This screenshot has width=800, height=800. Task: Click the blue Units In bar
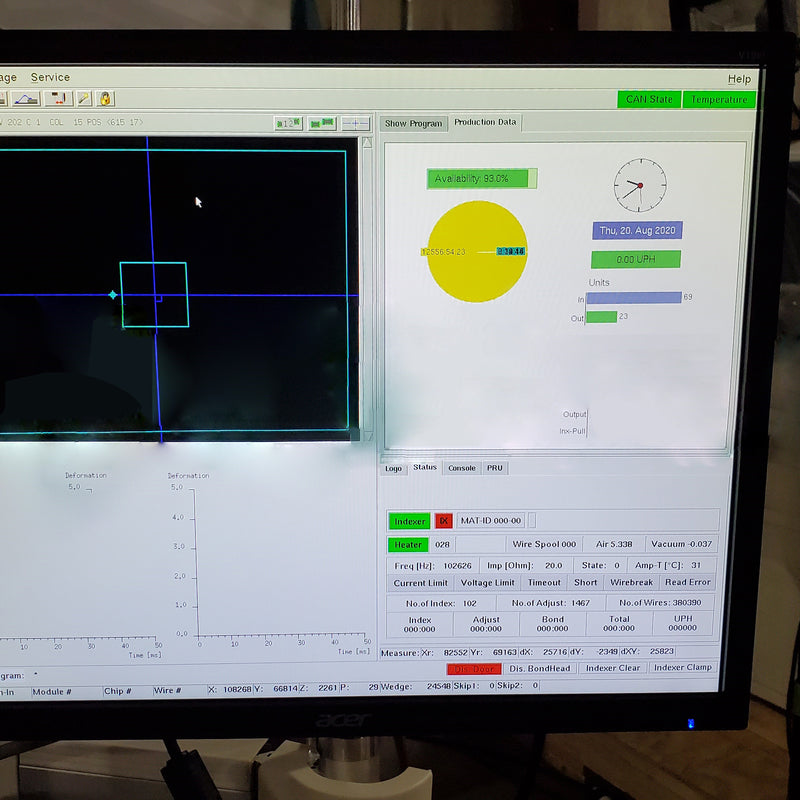click(634, 297)
